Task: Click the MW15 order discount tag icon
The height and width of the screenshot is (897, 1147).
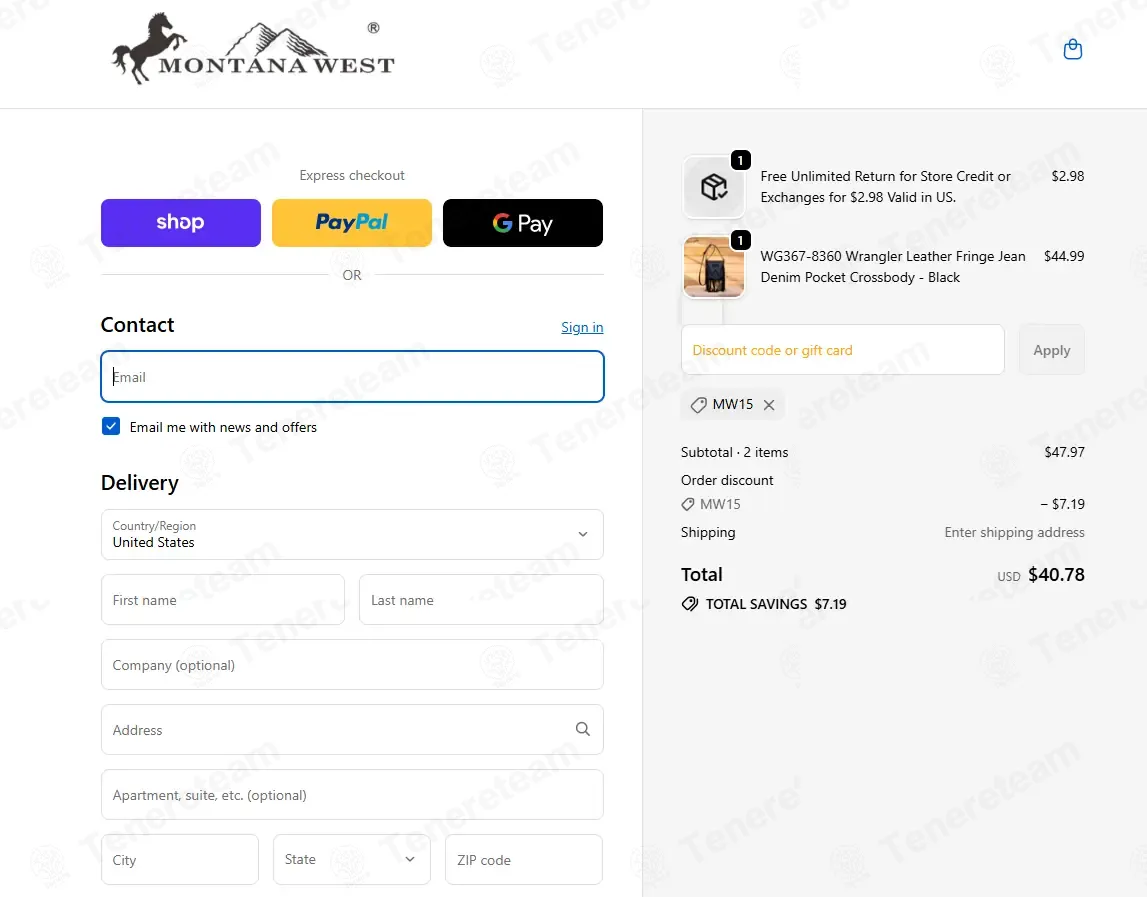Action: 688,504
